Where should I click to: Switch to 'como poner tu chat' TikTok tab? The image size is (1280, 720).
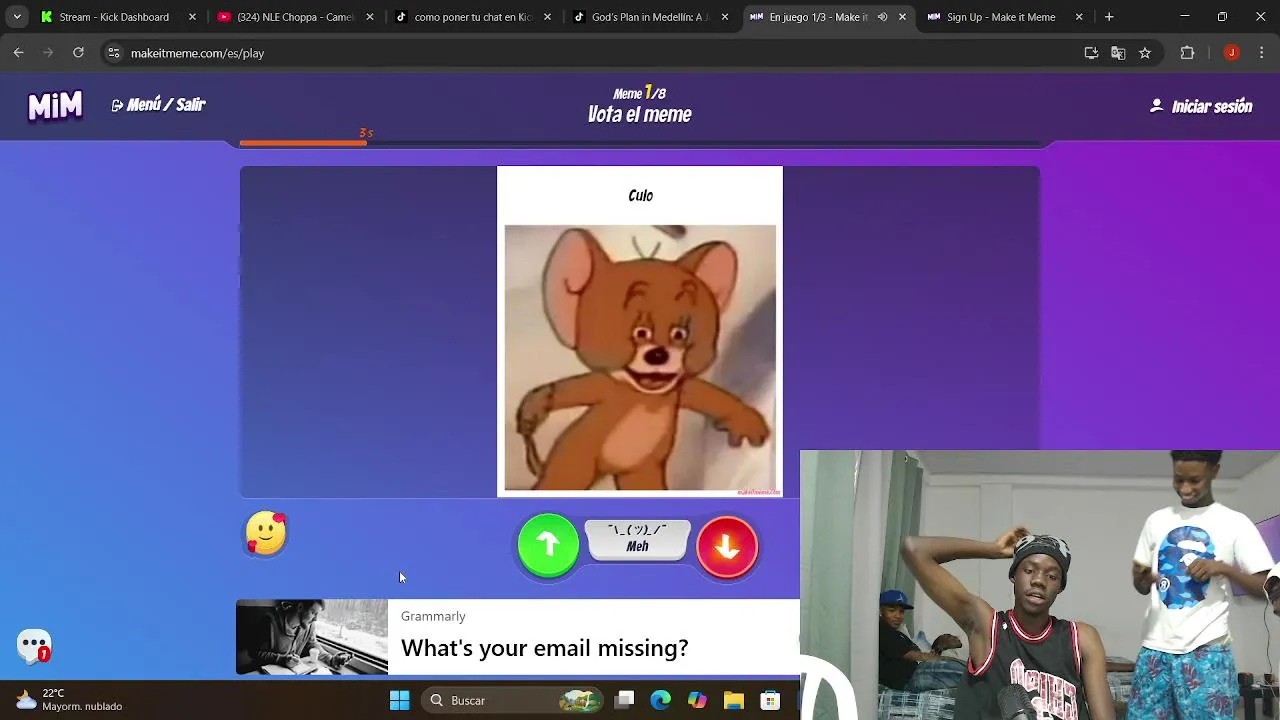(x=473, y=17)
